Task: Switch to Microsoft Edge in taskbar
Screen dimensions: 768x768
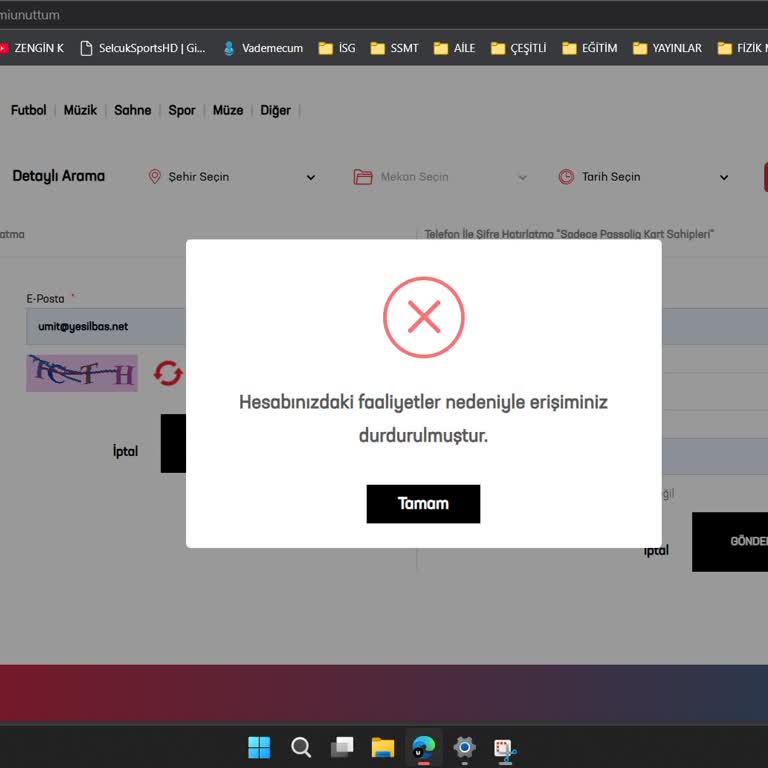Action: pyautogui.click(x=424, y=747)
